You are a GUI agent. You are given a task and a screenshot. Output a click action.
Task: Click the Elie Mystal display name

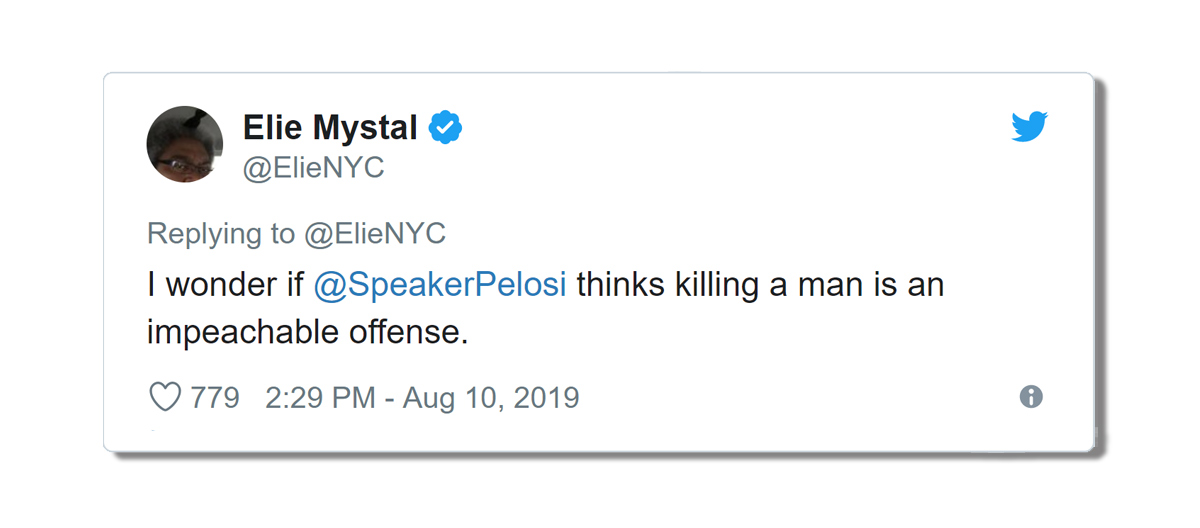pyautogui.click(x=330, y=128)
